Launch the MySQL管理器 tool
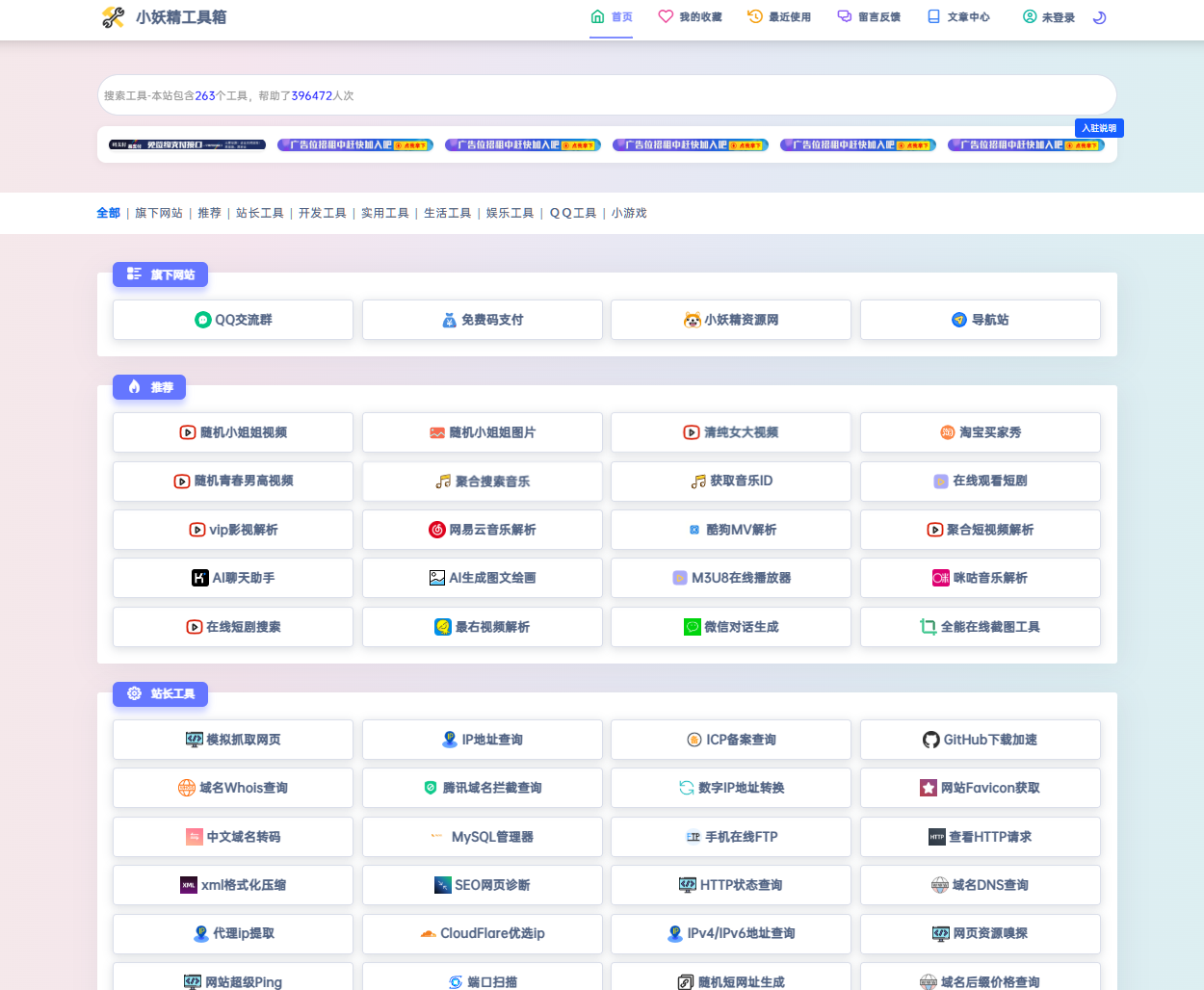This screenshot has height=990, width=1204. point(482,837)
